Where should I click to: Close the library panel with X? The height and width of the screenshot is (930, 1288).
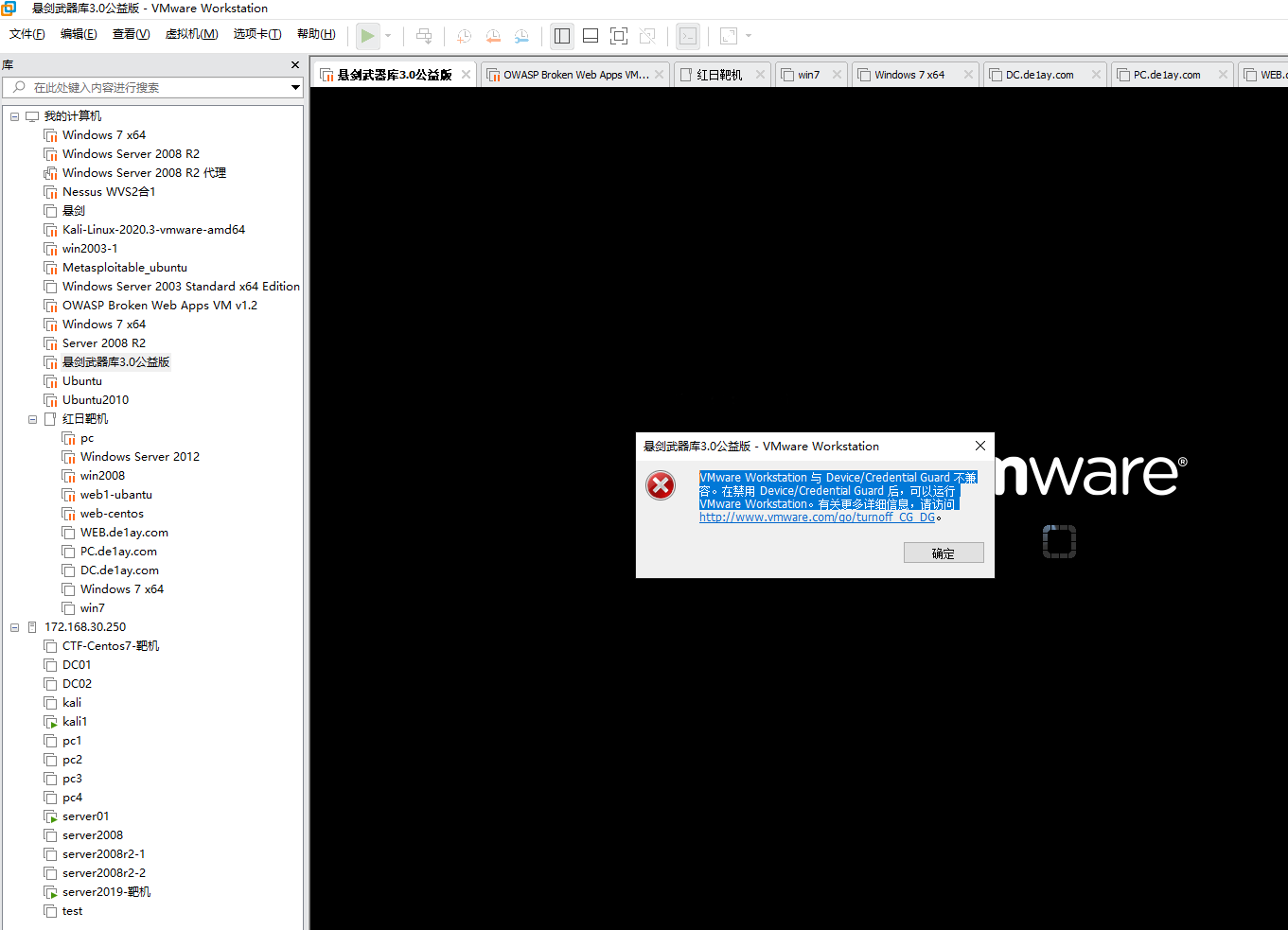pyautogui.click(x=295, y=65)
